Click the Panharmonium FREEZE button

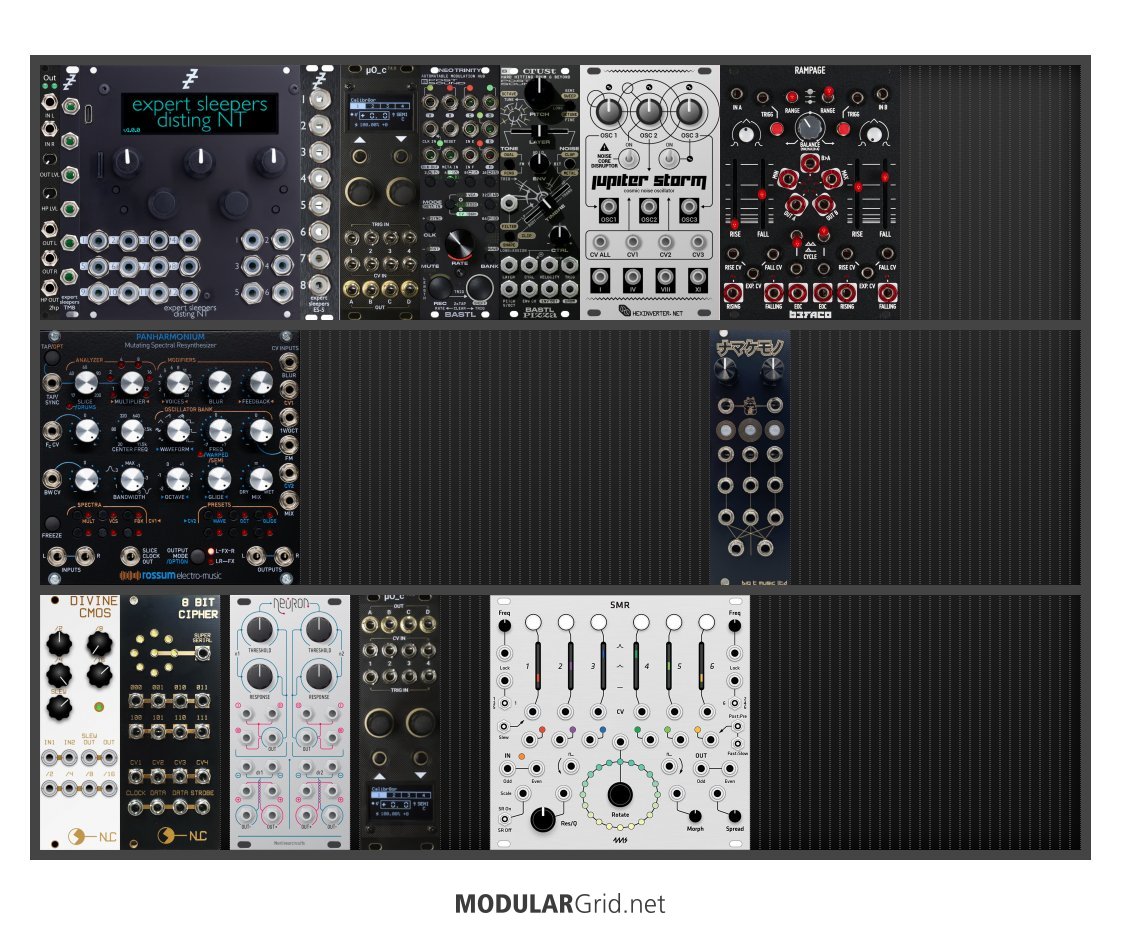(51, 524)
